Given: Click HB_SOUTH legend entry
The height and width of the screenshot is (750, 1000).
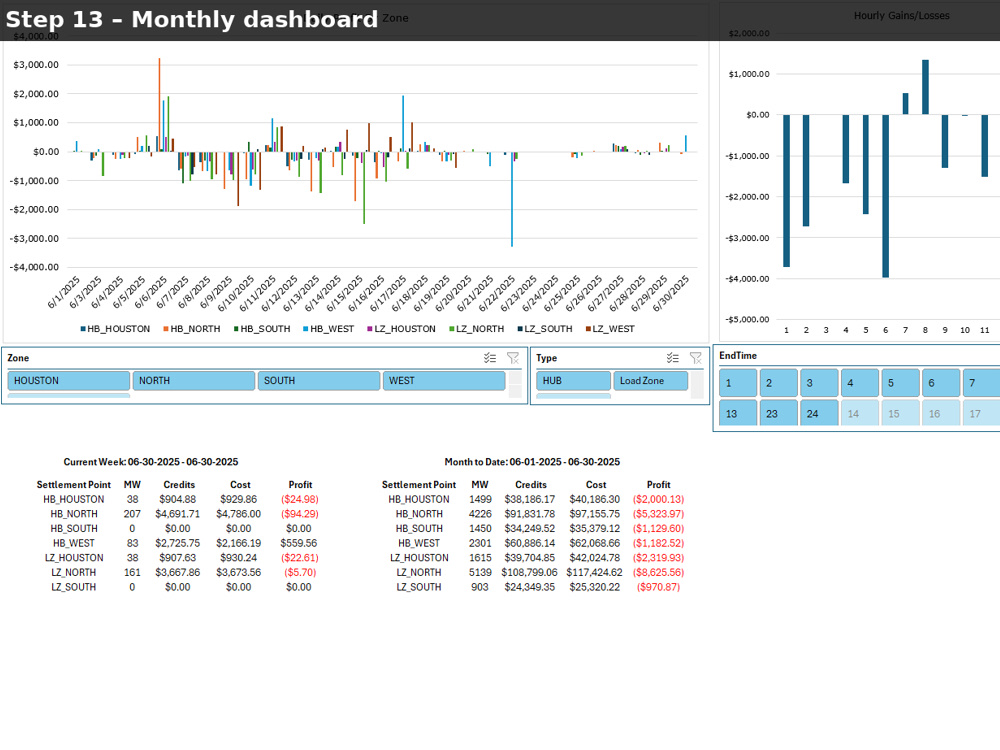Looking at the screenshot, I should click(262, 329).
